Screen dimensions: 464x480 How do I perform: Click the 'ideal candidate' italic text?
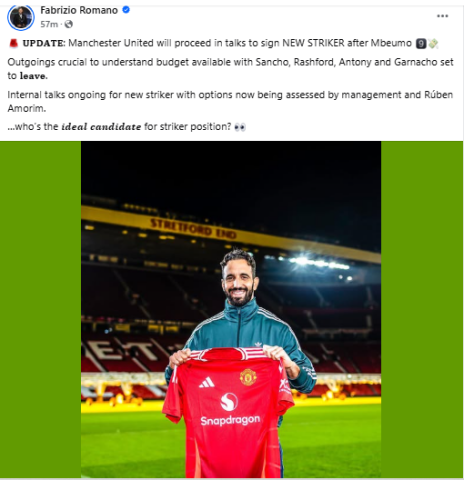coord(101,127)
